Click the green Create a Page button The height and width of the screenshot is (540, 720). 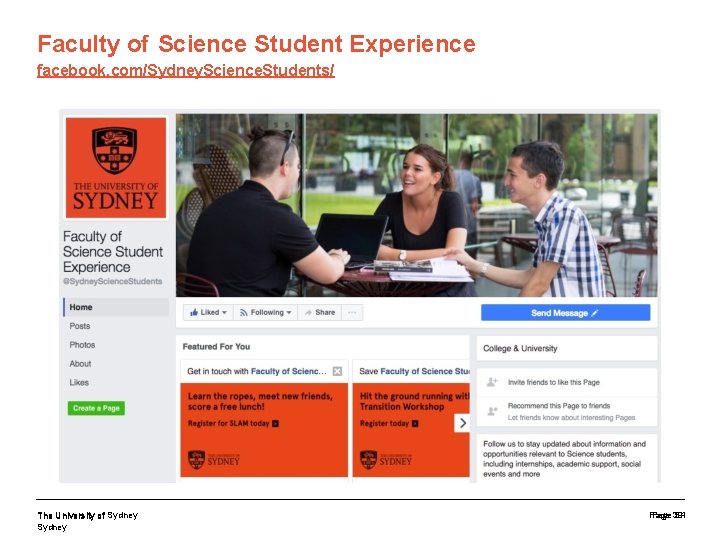click(x=96, y=408)
